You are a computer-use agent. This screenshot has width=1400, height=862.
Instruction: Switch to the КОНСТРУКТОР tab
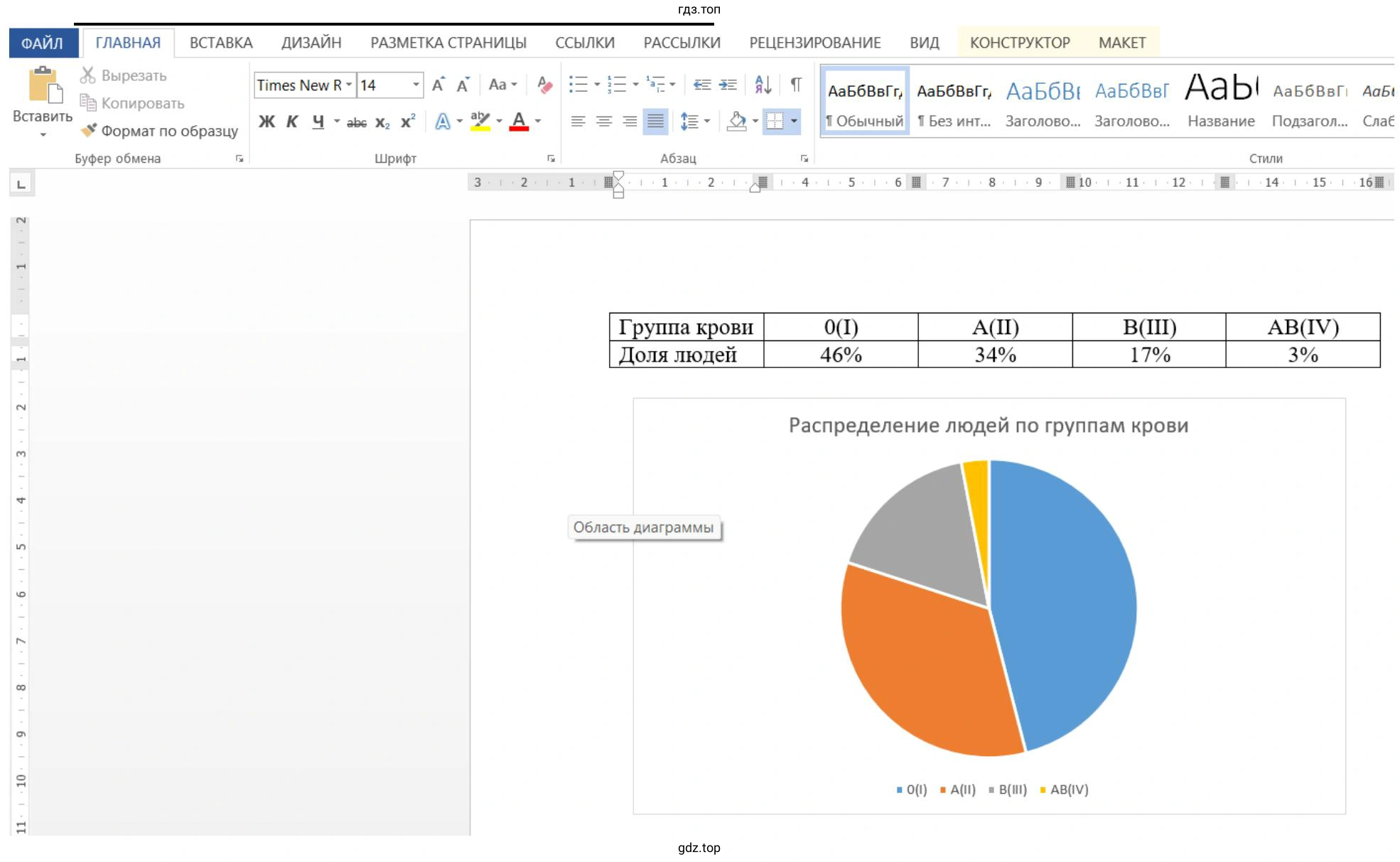(x=1020, y=43)
